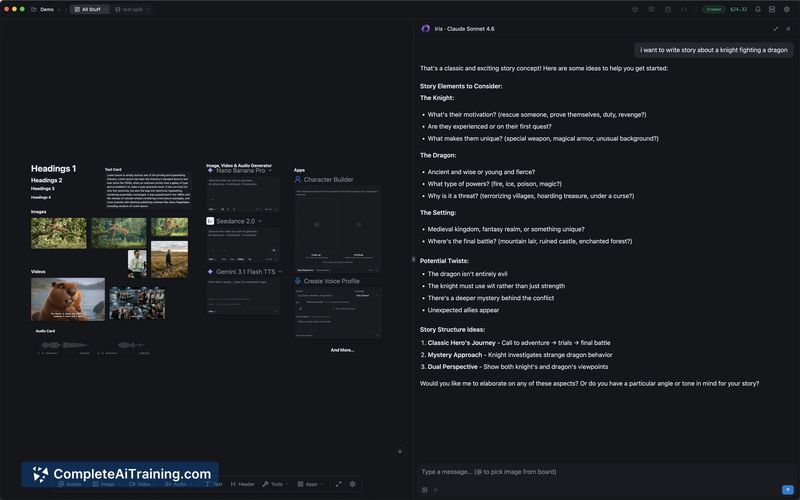800x500 pixels.
Task: Open the settings gear in top bar
Action: 787,9
